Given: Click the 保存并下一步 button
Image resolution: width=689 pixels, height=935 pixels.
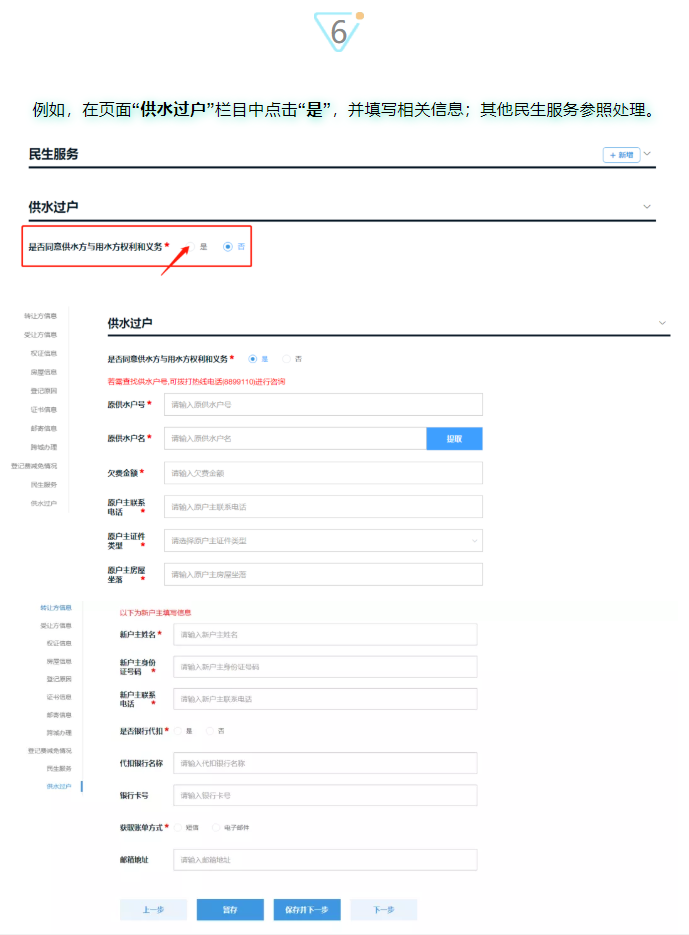Looking at the screenshot, I should (307, 910).
